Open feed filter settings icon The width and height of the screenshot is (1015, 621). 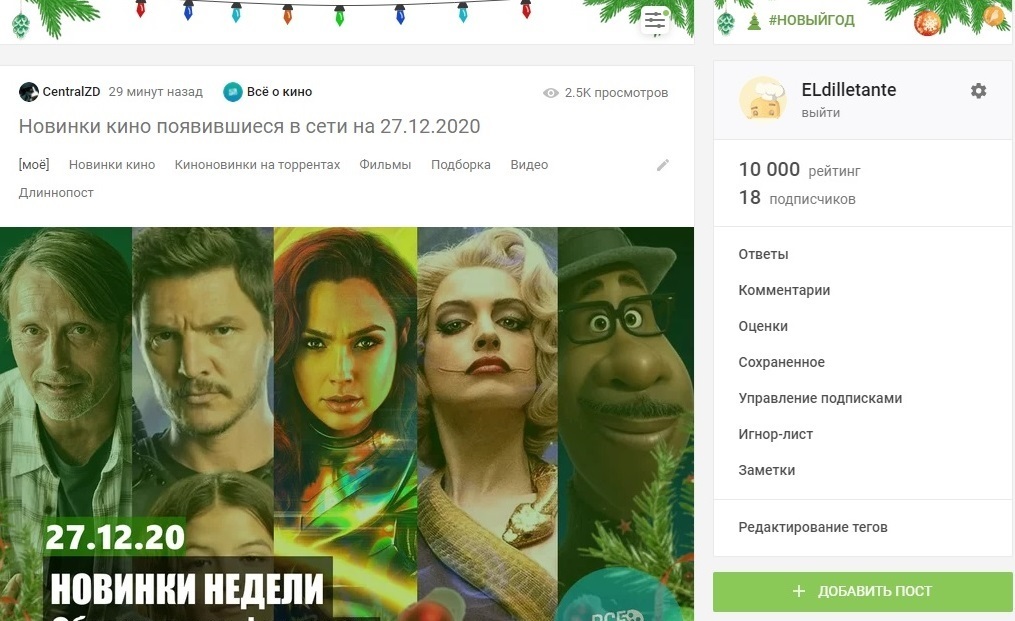pyautogui.click(x=654, y=21)
